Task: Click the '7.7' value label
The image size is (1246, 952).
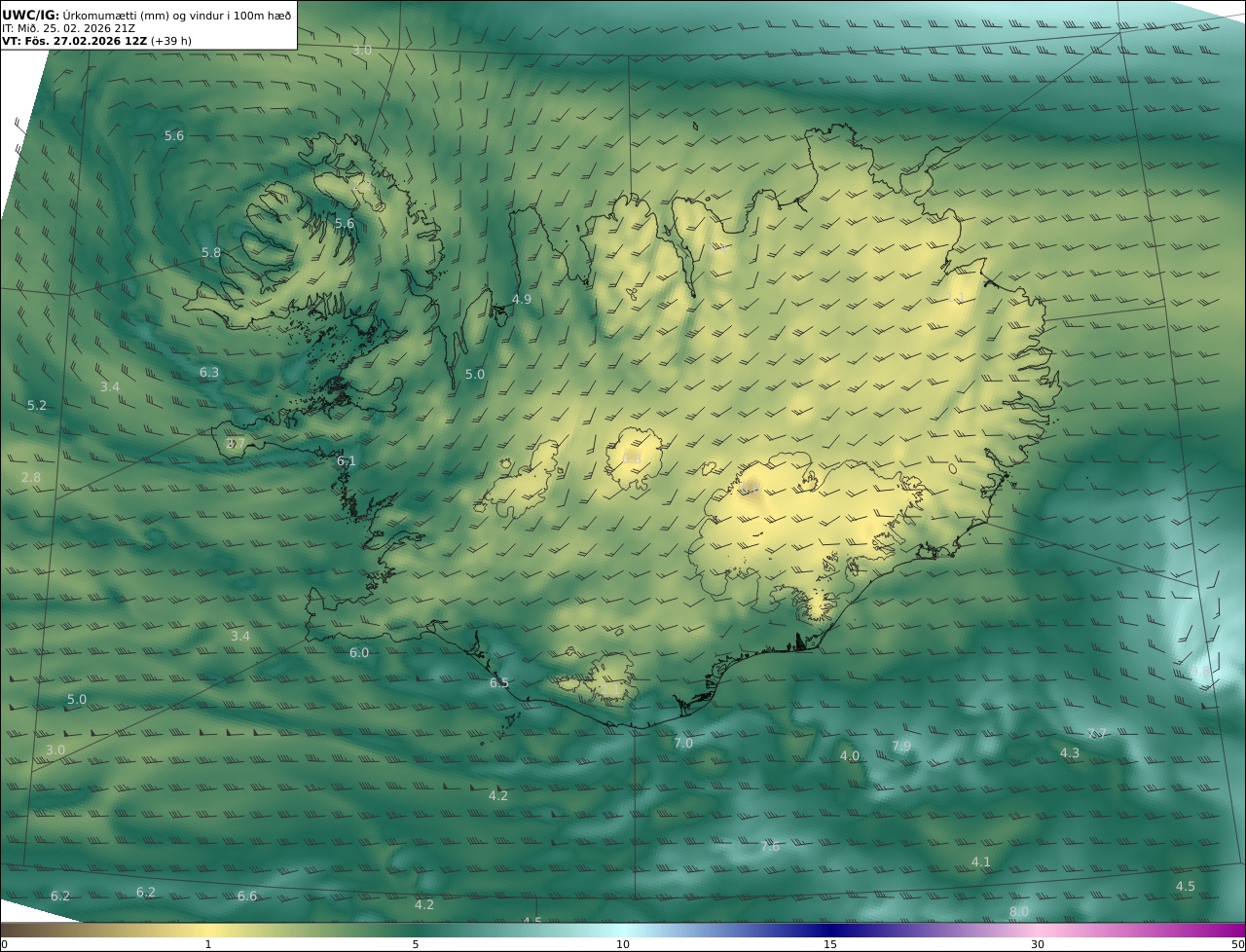Action: (1097, 733)
